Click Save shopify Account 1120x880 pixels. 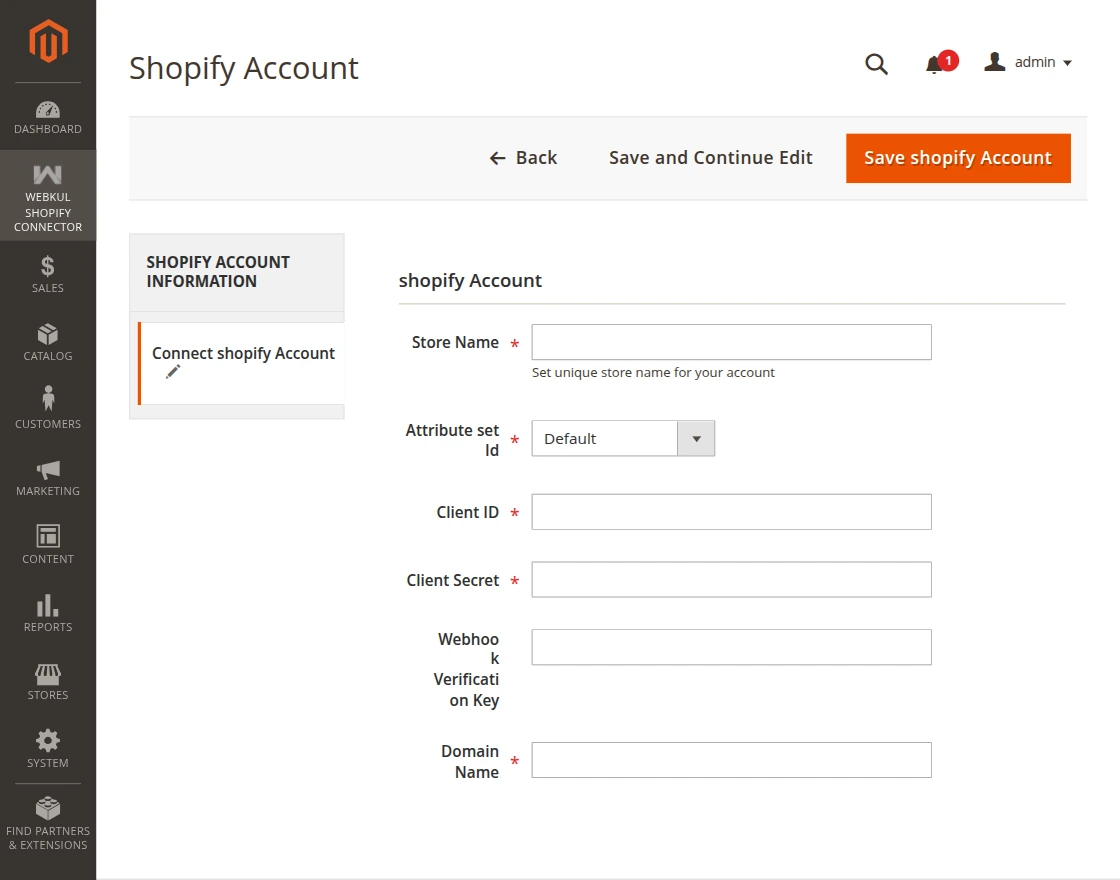(x=957, y=157)
